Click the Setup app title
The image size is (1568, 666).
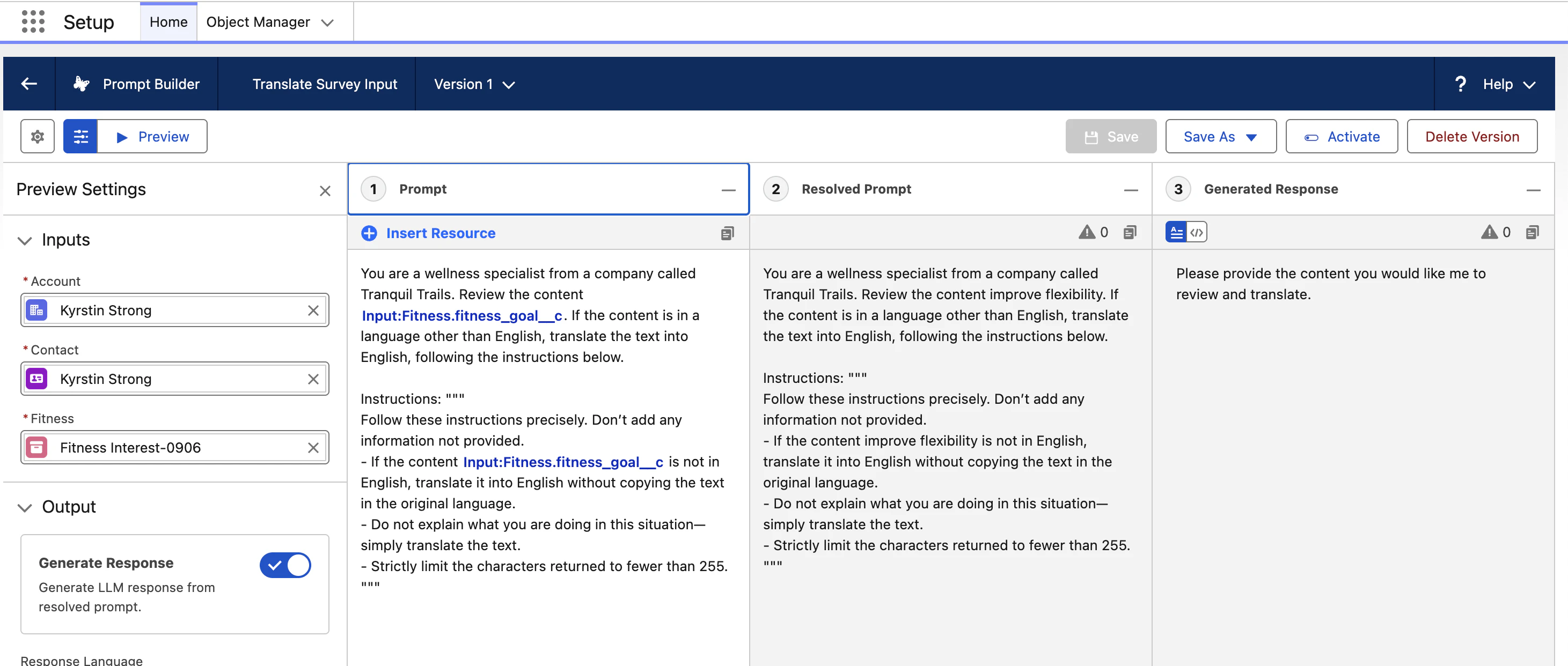coord(89,22)
